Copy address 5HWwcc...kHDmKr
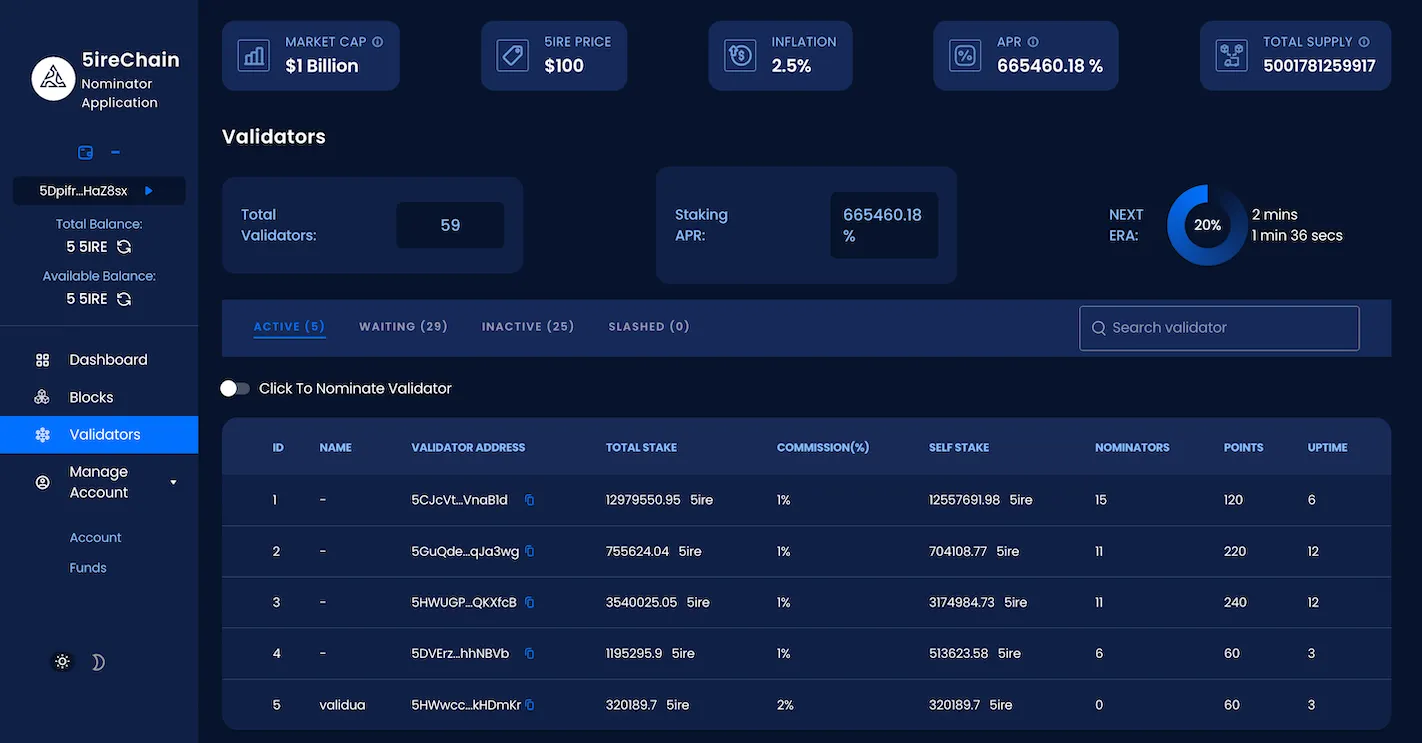This screenshot has width=1422, height=743. tap(529, 705)
